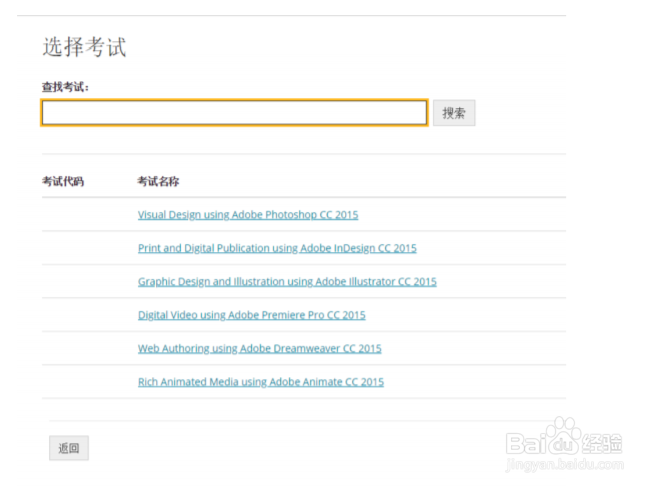Click the exam search input field
This screenshot has width=659, height=487.
234,113
